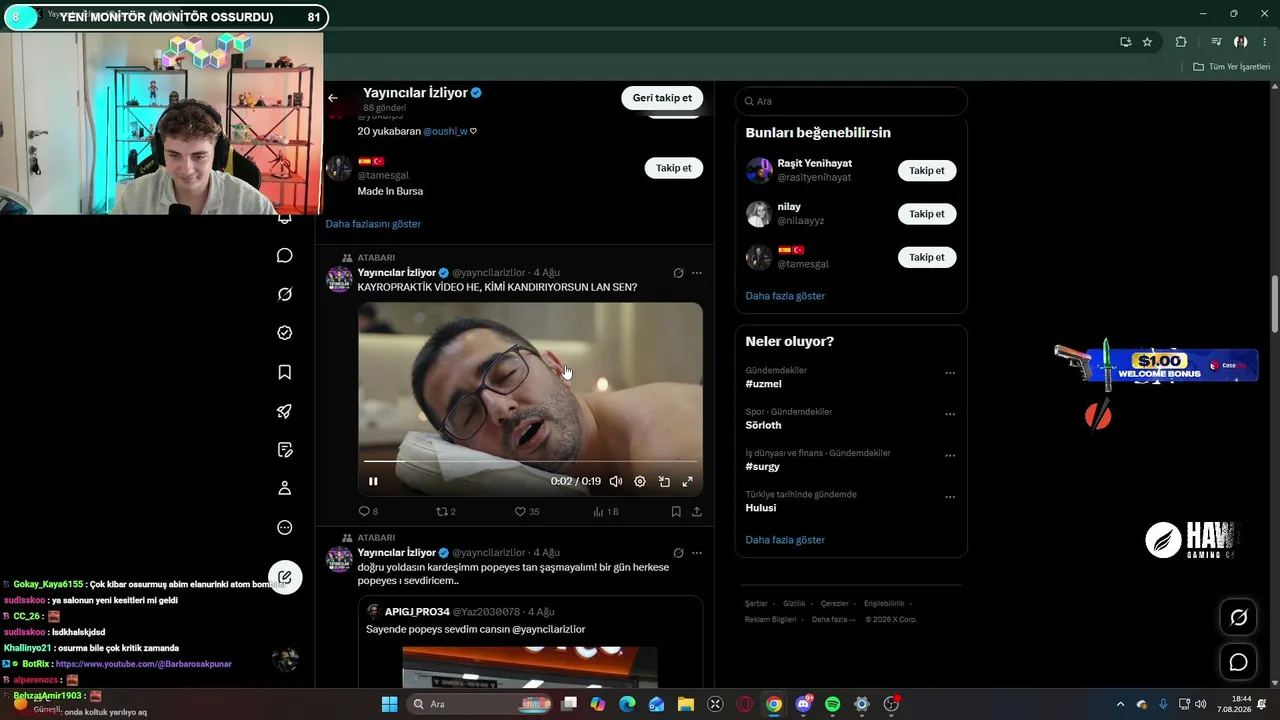Open Grok action on the KAYROPRAKTİK post
The image size is (1280, 720).
pyautogui.click(x=678, y=273)
